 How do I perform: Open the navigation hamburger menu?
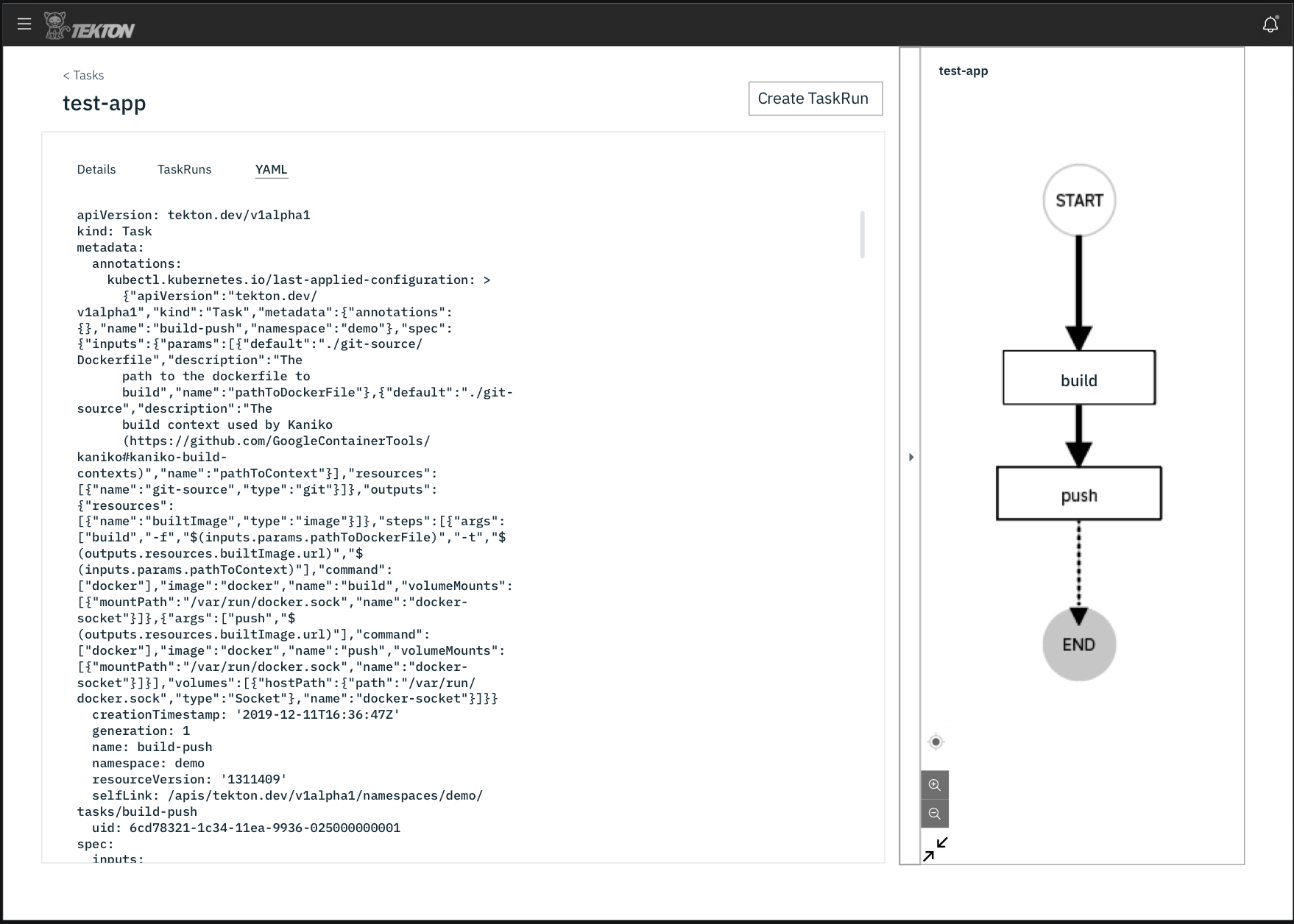pos(24,24)
